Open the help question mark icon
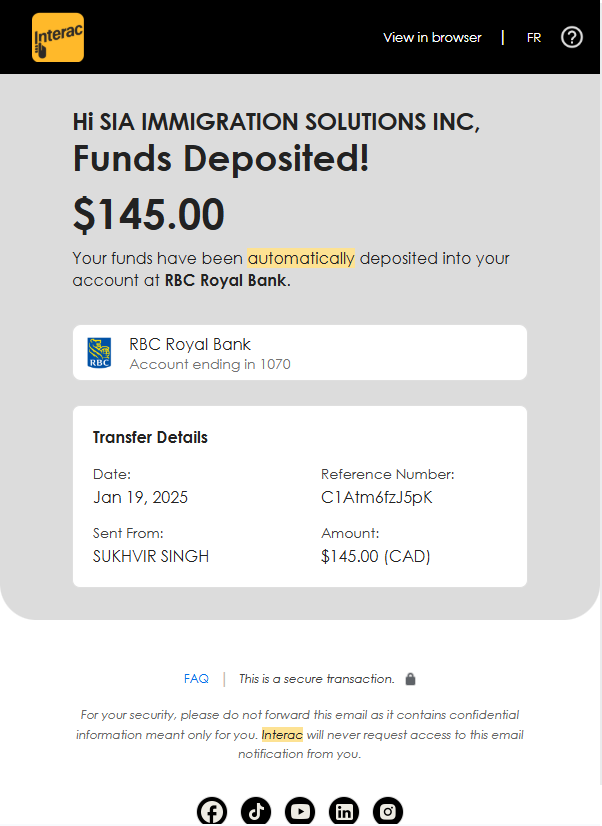 pos(571,37)
